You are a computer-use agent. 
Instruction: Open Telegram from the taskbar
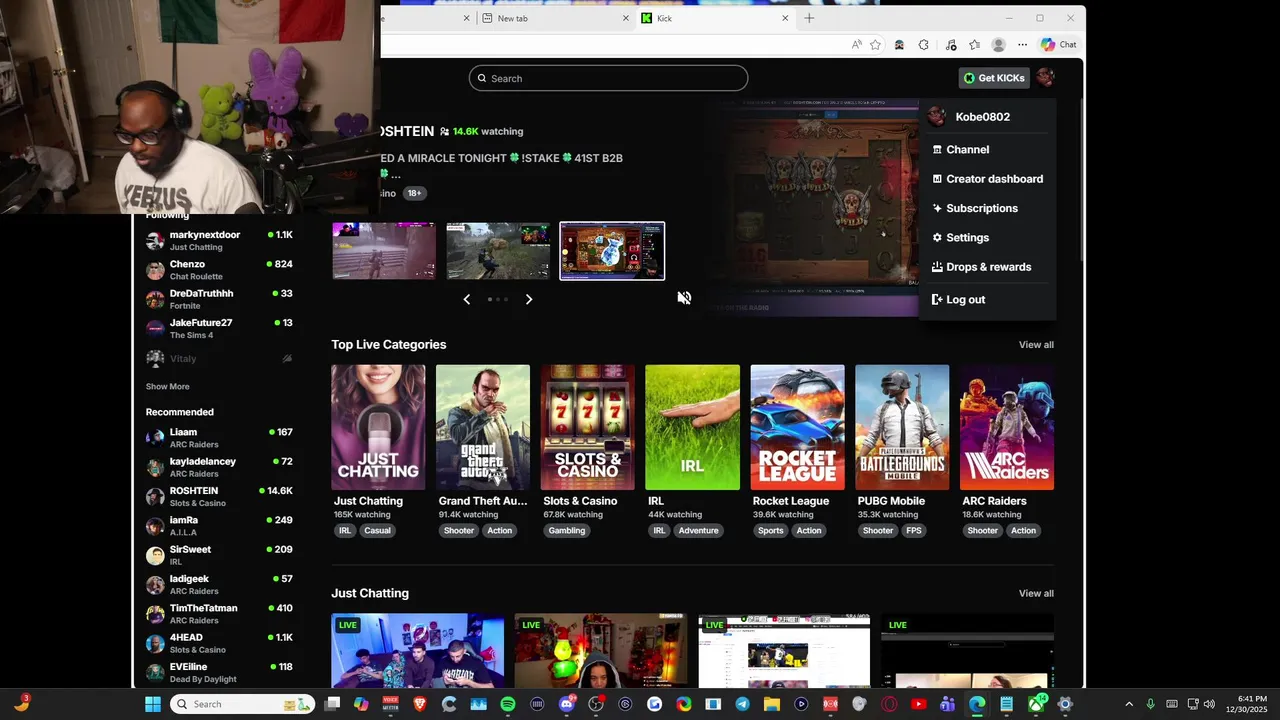(x=742, y=704)
